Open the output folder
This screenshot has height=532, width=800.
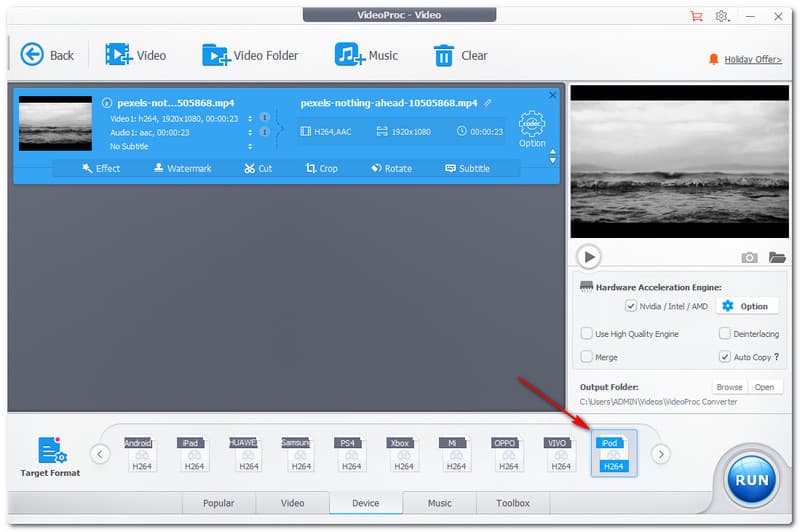[764, 387]
